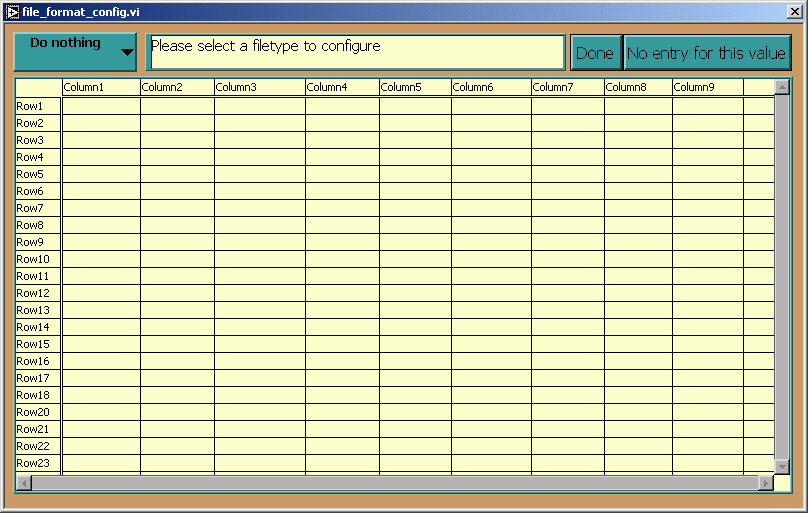Click the vertical scrollbar track of table
This screenshot has height=513, width=808.
(782, 277)
